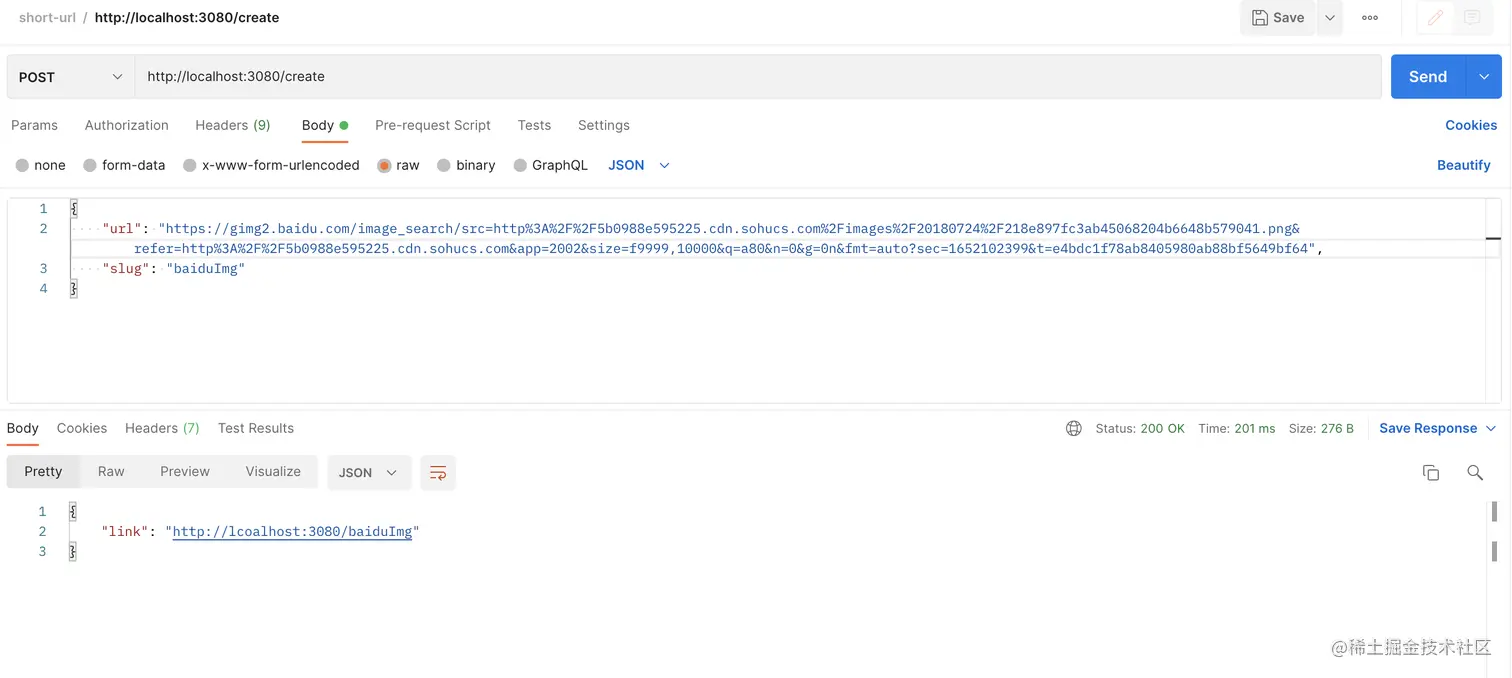
Task: Open the Send button dropdown arrow
Action: (1484, 77)
